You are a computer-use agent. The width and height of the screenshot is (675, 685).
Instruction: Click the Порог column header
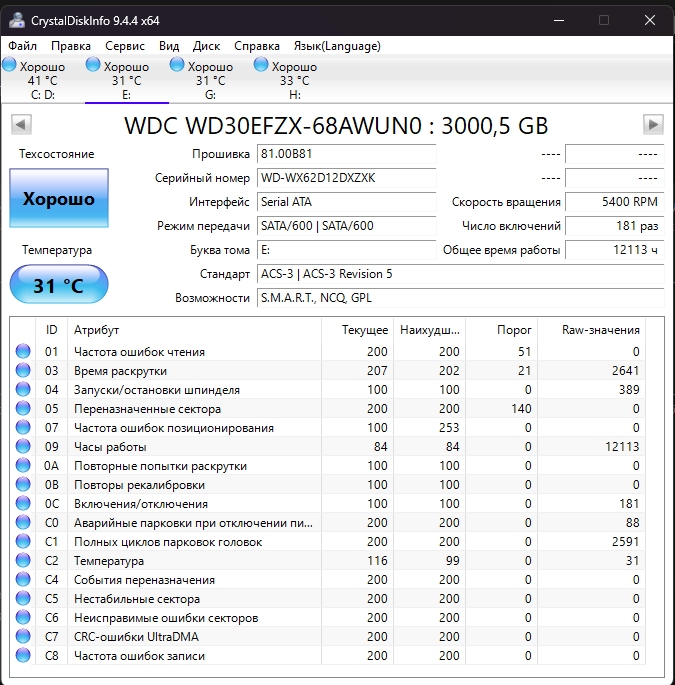[502, 330]
